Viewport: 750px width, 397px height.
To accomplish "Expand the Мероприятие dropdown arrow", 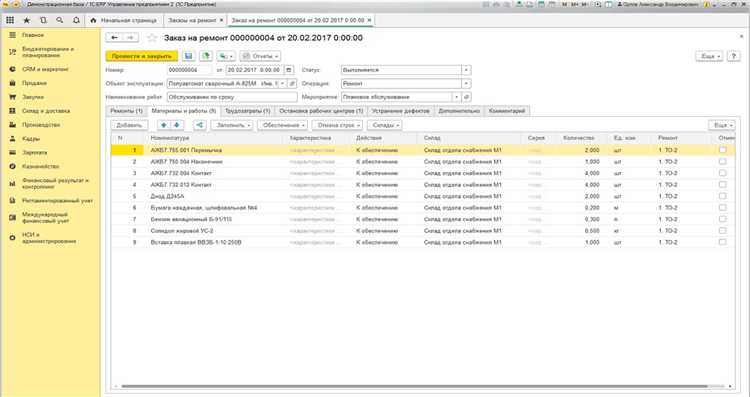I will [457, 97].
